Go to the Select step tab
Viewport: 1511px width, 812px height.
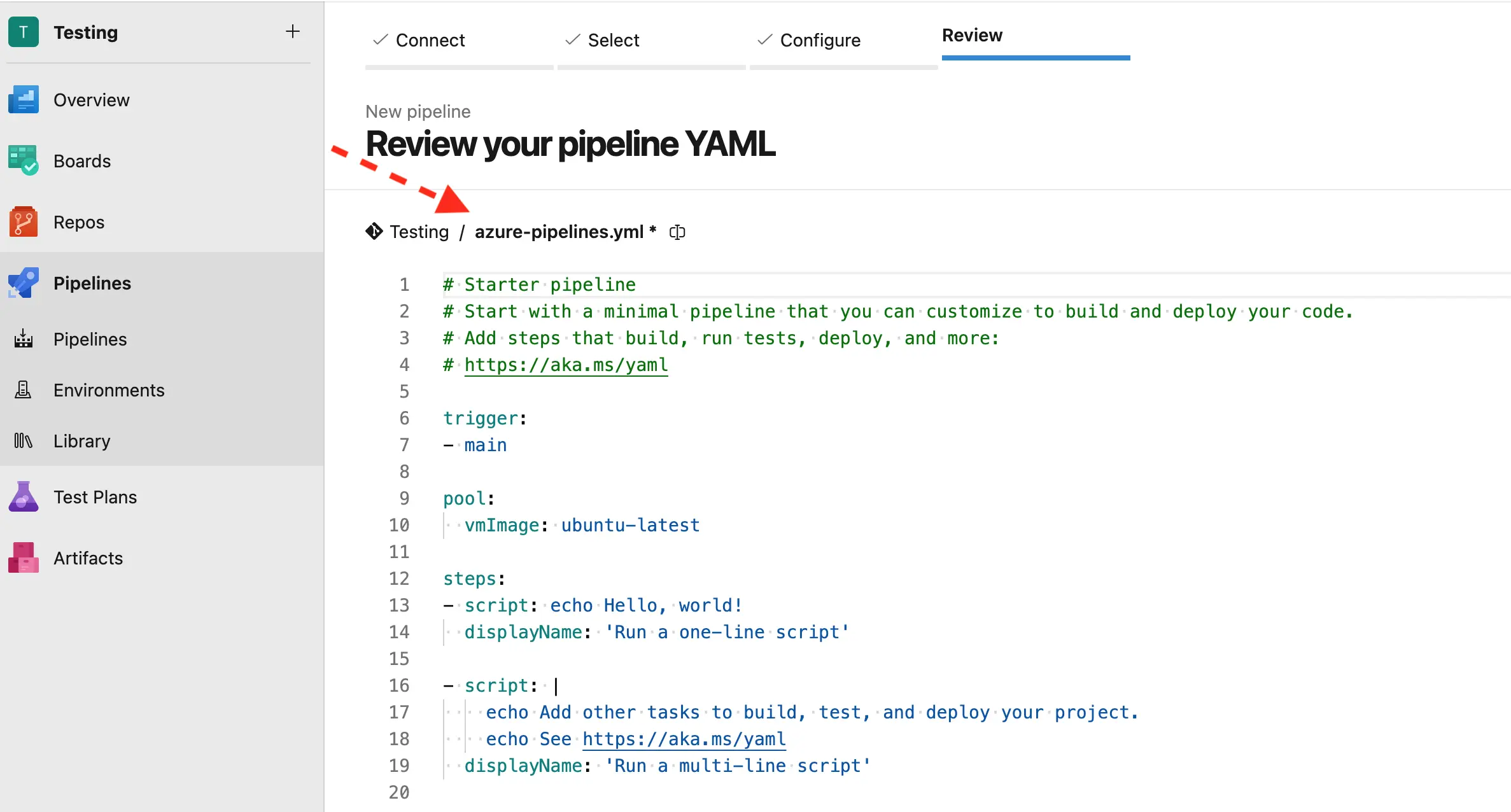(x=651, y=40)
